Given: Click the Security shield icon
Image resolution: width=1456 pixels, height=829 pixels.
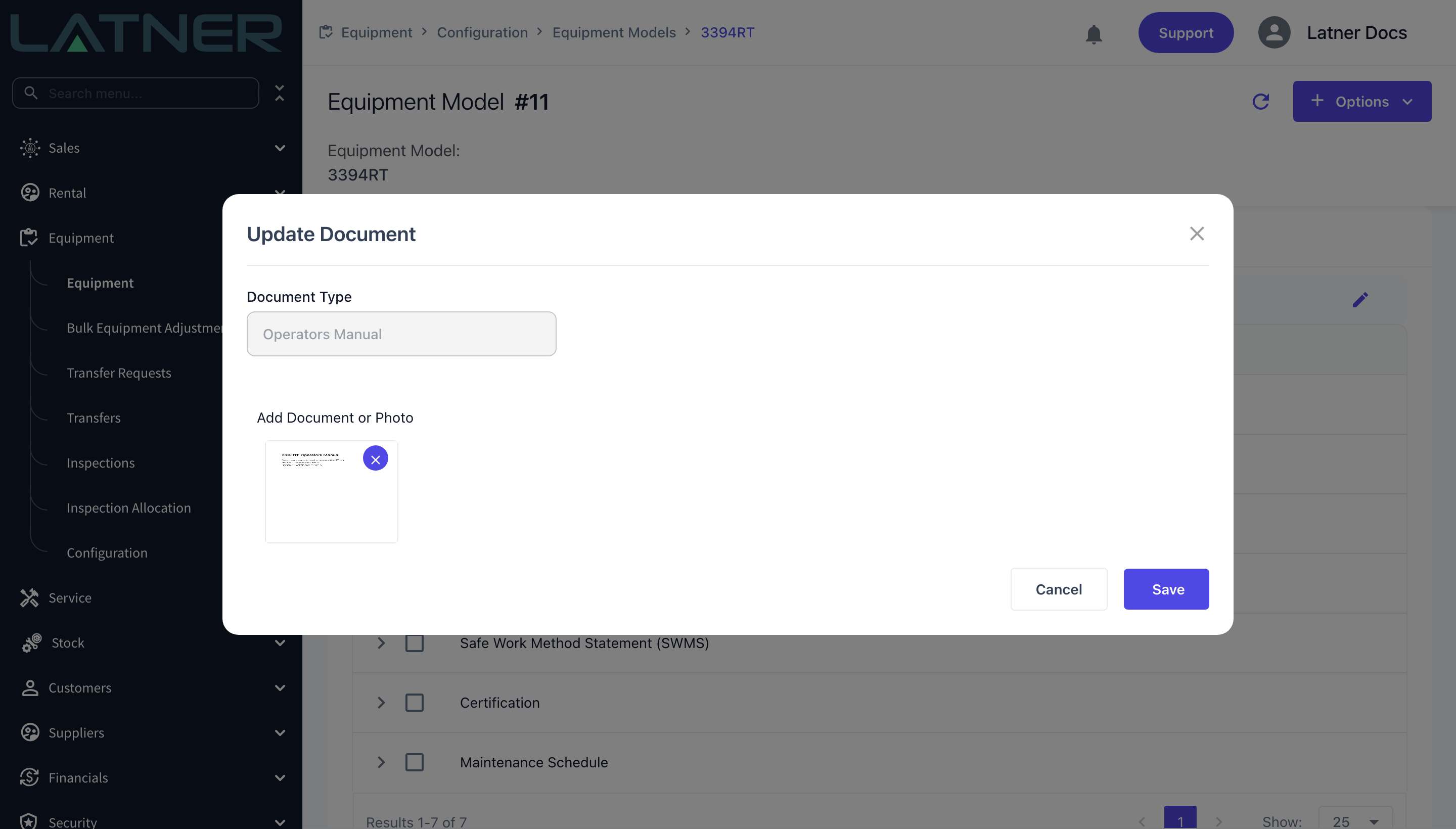Looking at the screenshot, I should [x=28, y=821].
